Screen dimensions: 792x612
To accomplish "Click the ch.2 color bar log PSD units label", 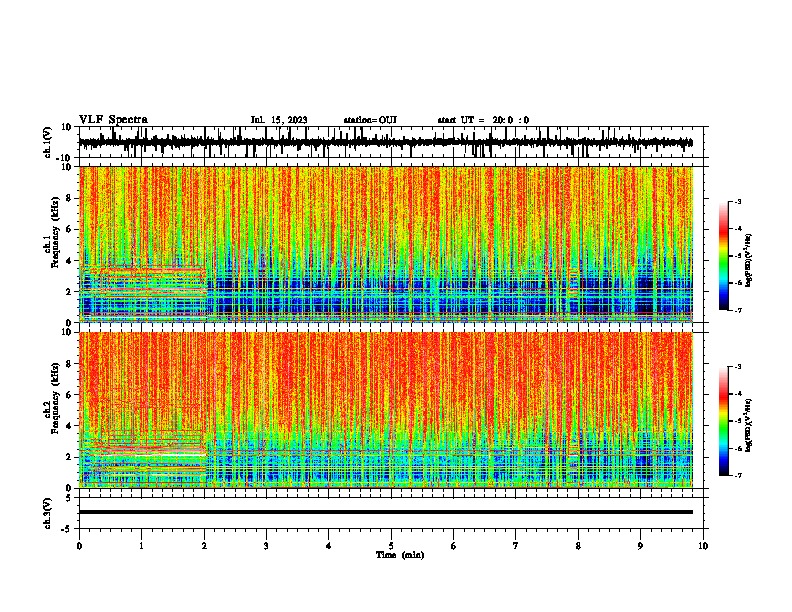I will [748, 426].
